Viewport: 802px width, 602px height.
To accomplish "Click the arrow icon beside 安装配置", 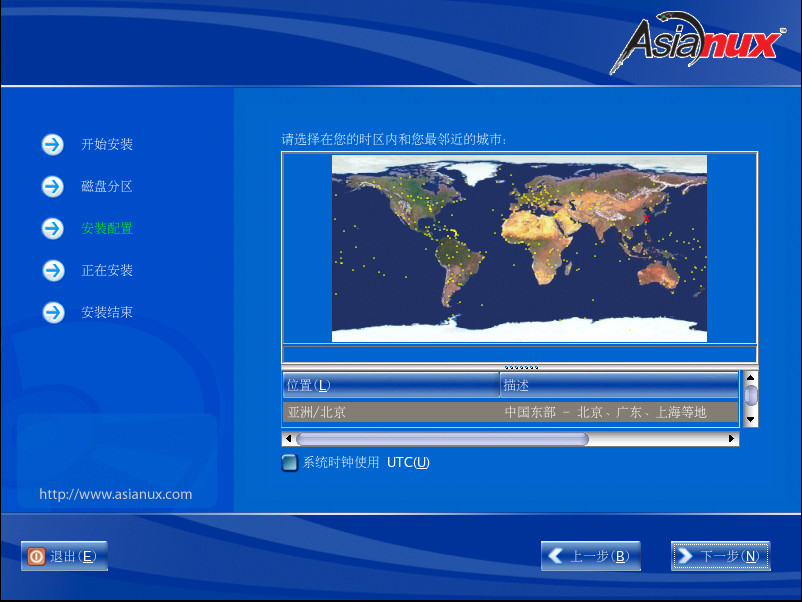I will click(52, 228).
